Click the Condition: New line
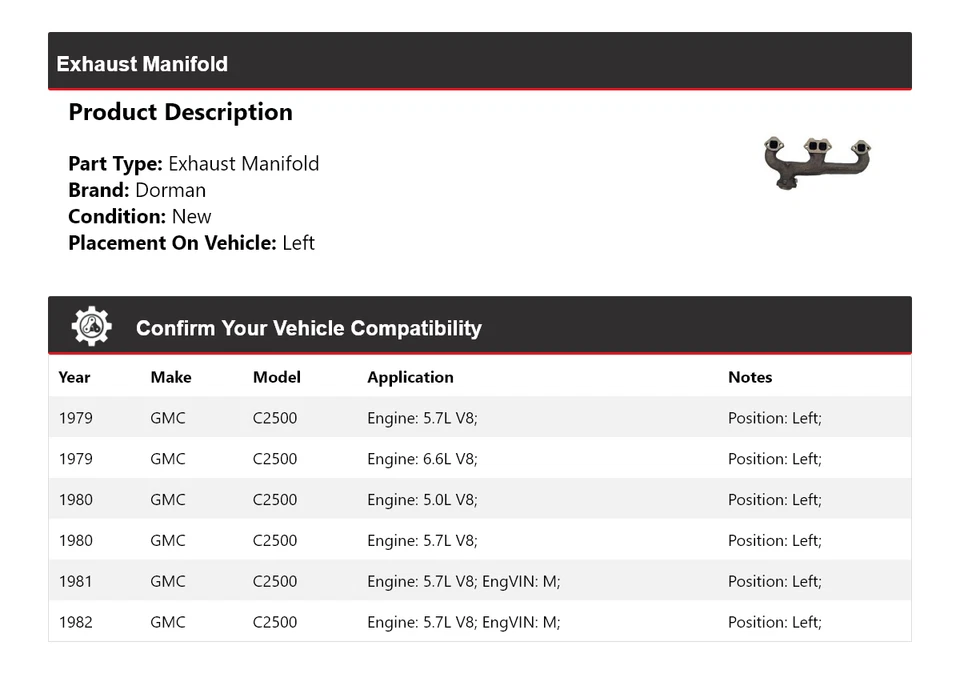The image size is (960, 674). [140, 216]
